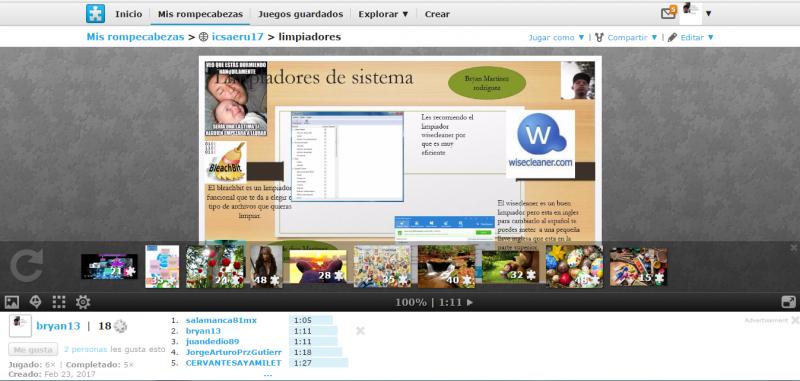The width and height of the screenshot is (800, 381).
Task: Click the Jigsaw Planet puzzle-piece logo
Action: (x=95, y=14)
